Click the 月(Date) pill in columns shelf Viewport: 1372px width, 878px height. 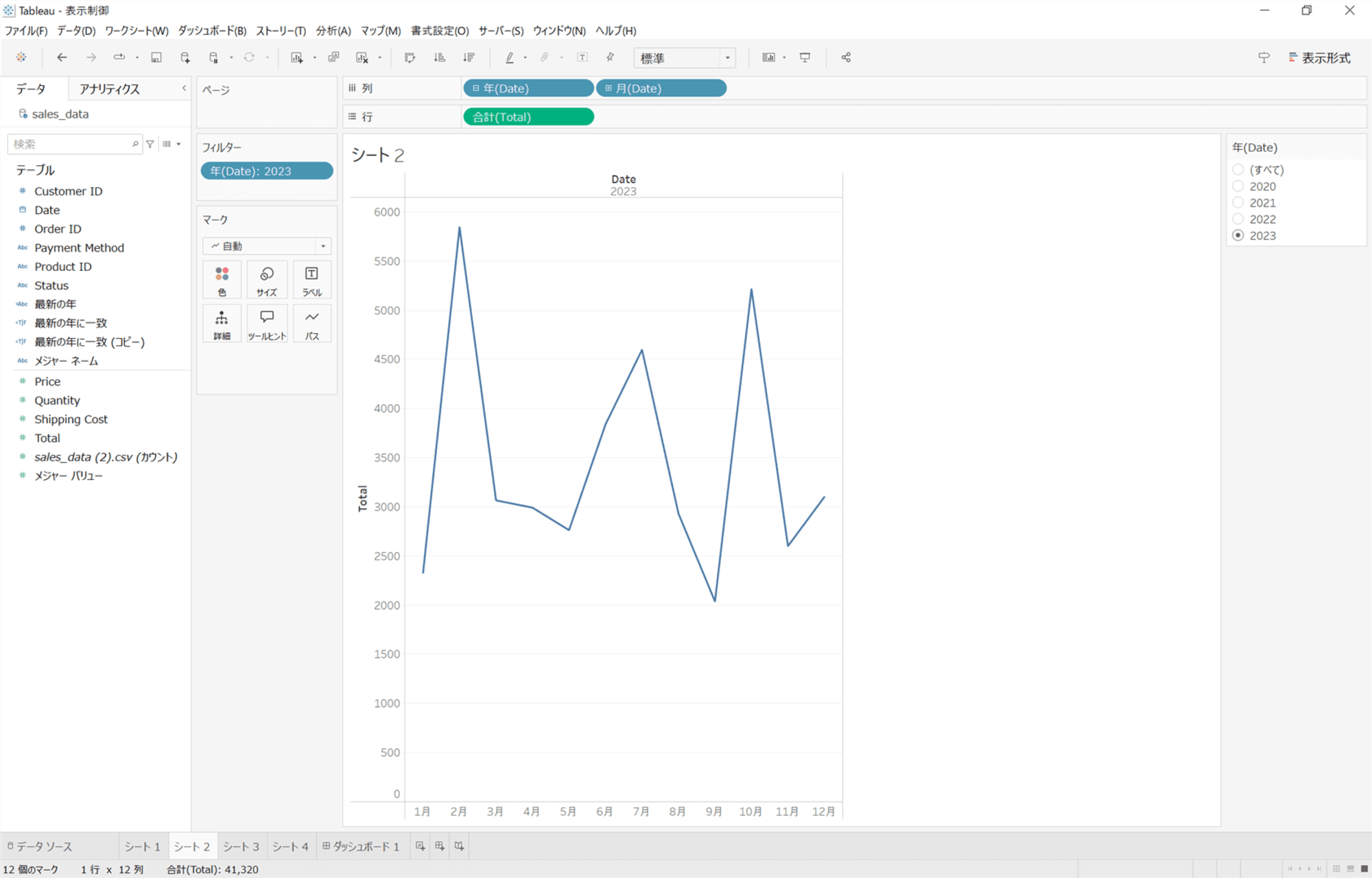(661, 88)
